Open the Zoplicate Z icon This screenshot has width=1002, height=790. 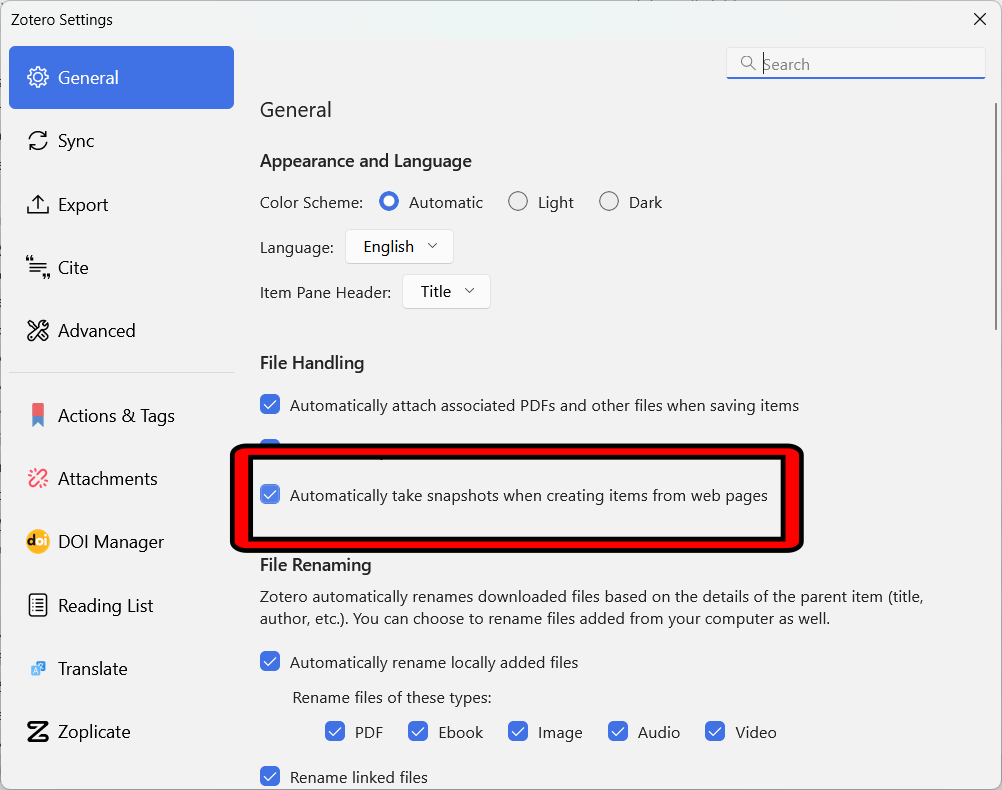pos(38,732)
